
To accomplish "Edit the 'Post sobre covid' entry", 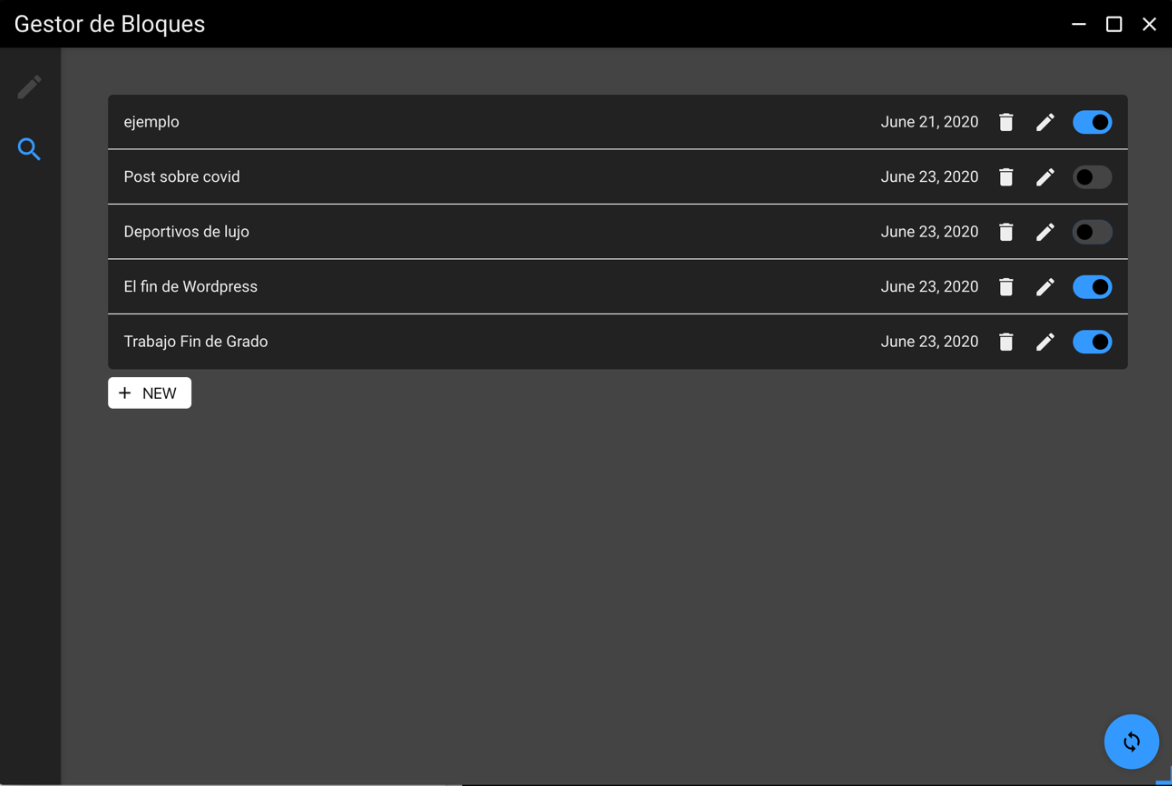I will pos(1045,177).
